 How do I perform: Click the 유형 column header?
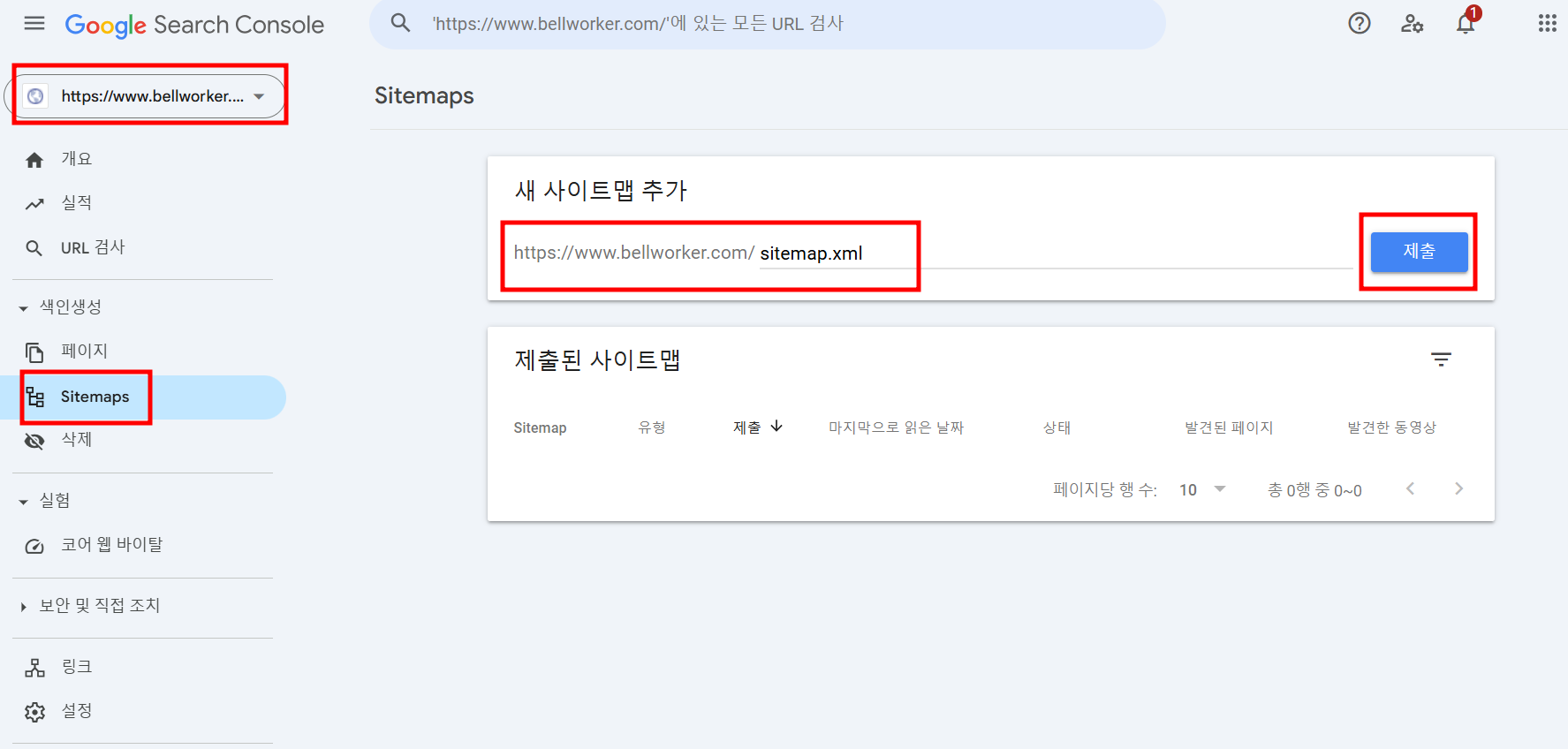[x=651, y=427]
